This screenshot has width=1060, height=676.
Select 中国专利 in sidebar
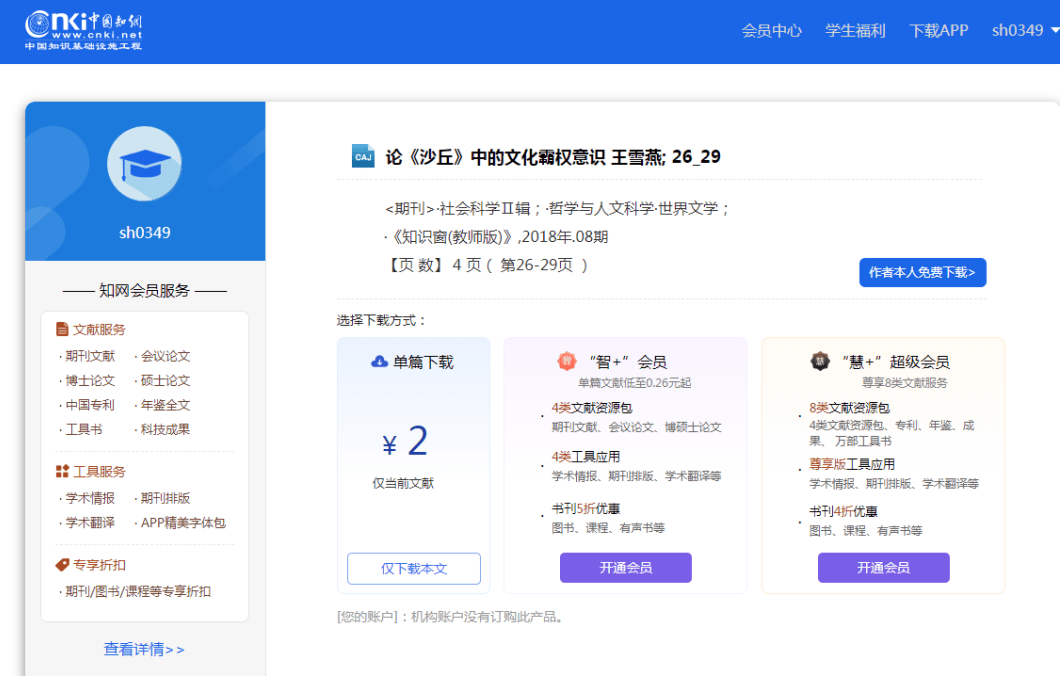point(90,405)
